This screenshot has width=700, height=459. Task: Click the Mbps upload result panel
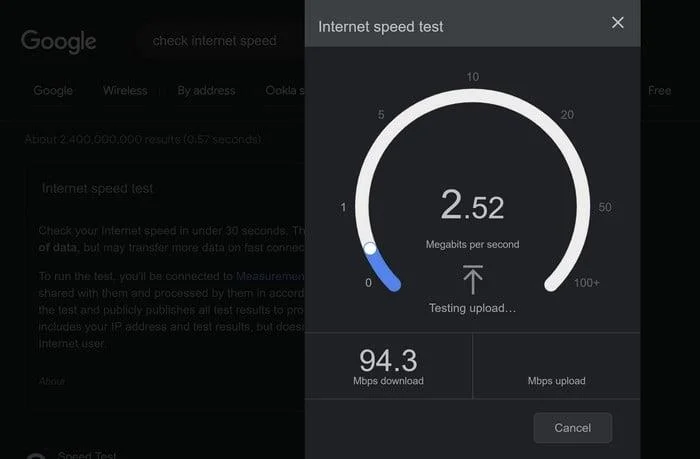tap(556, 365)
